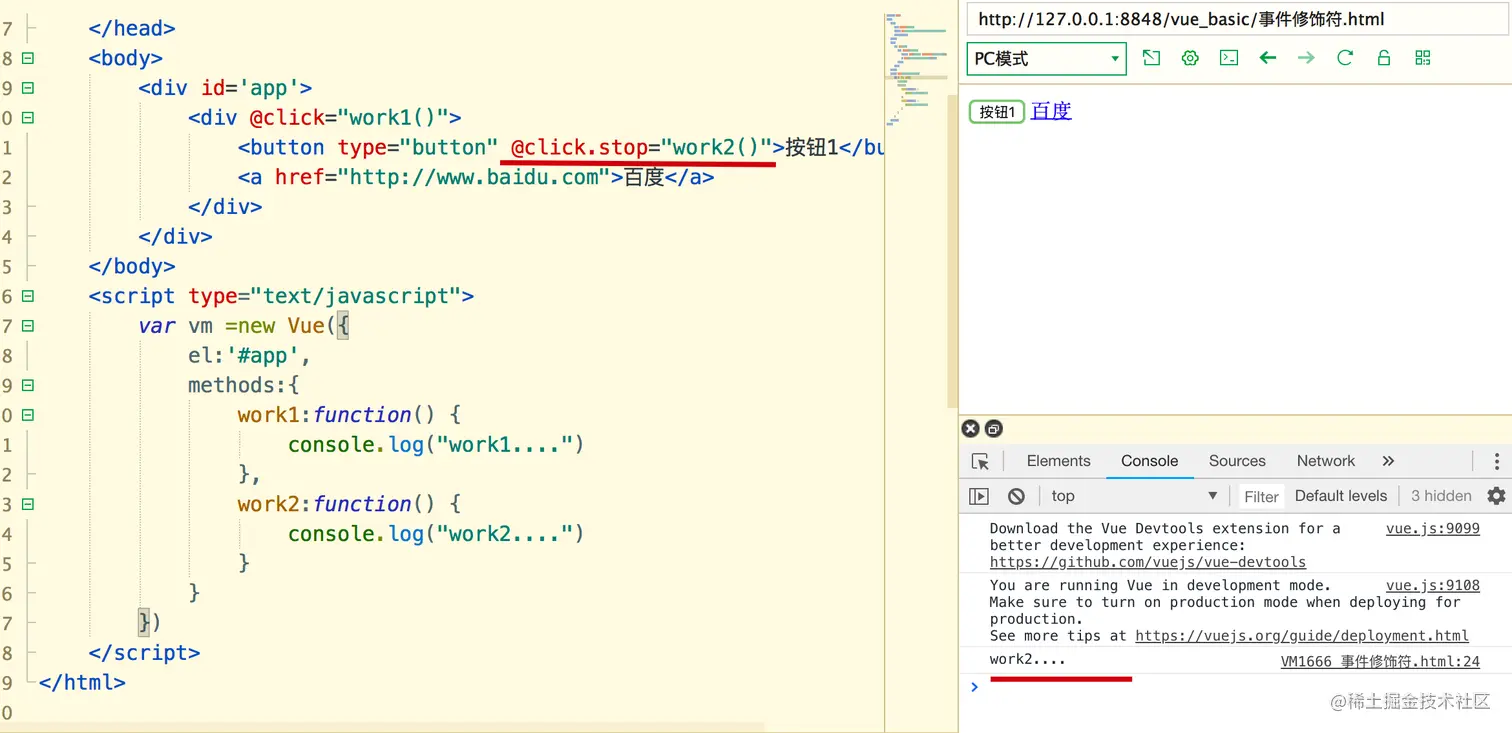The height and width of the screenshot is (733, 1512).
Task: Open the Default levels dropdown
Action: point(1340,496)
